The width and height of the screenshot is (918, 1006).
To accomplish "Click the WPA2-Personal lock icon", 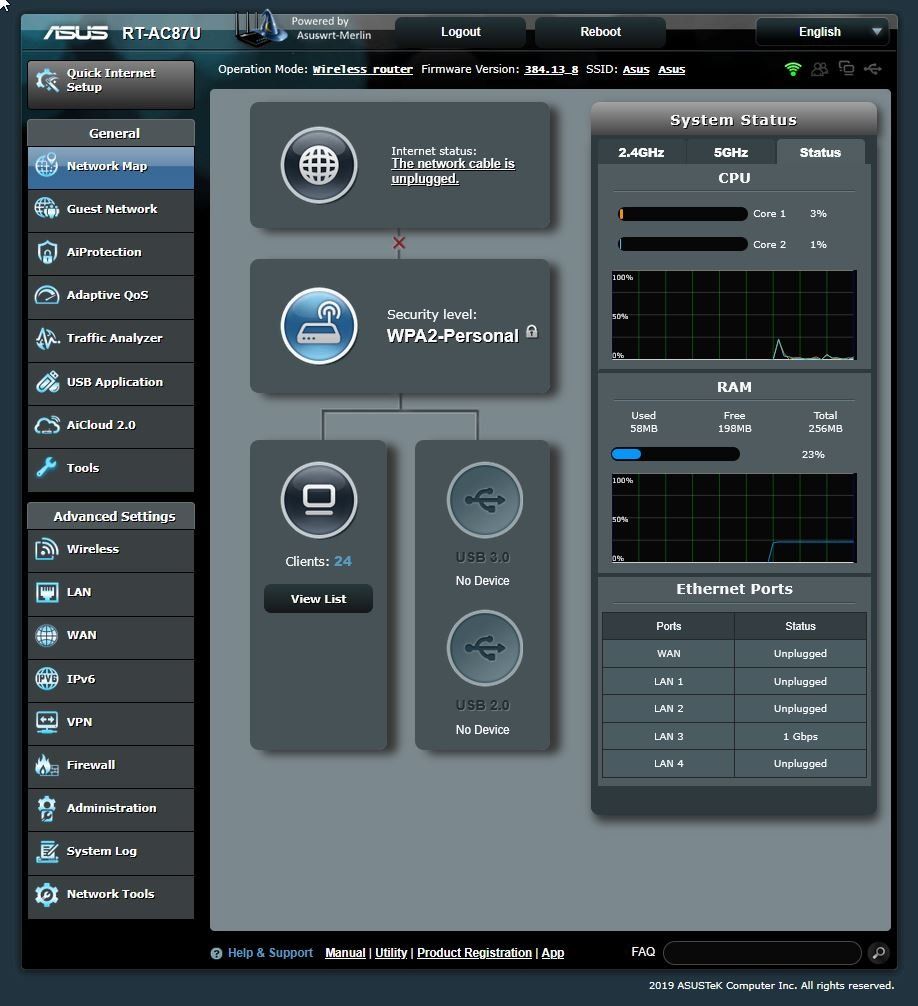I will coord(532,331).
